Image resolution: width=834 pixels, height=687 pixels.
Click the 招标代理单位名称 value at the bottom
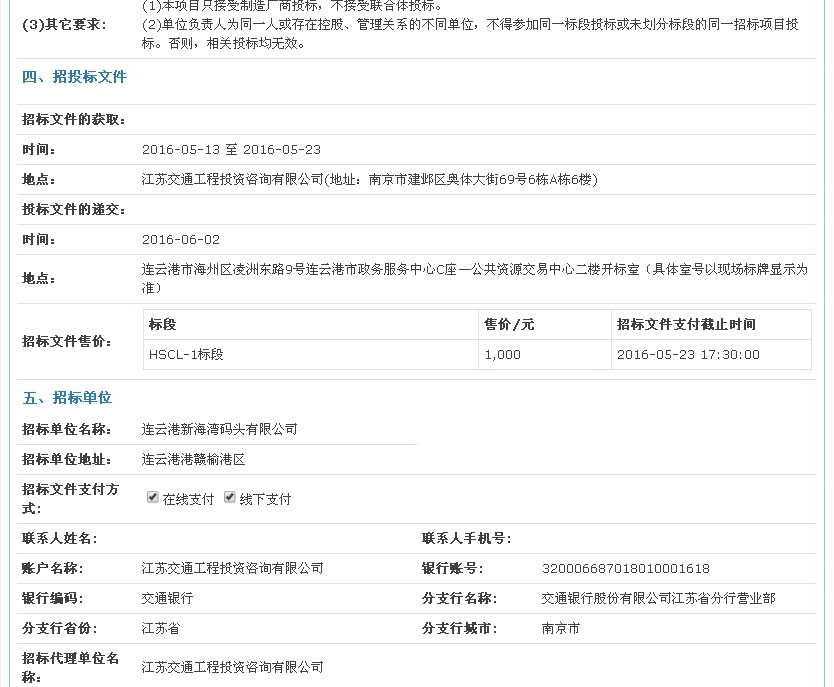coord(232,667)
